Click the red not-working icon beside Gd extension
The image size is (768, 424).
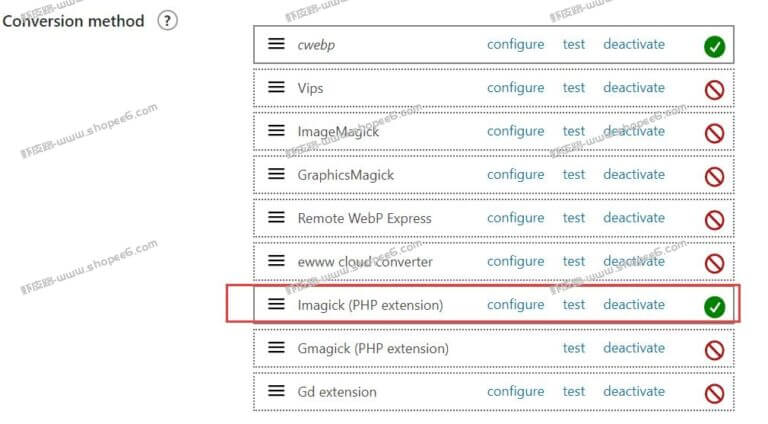click(715, 394)
